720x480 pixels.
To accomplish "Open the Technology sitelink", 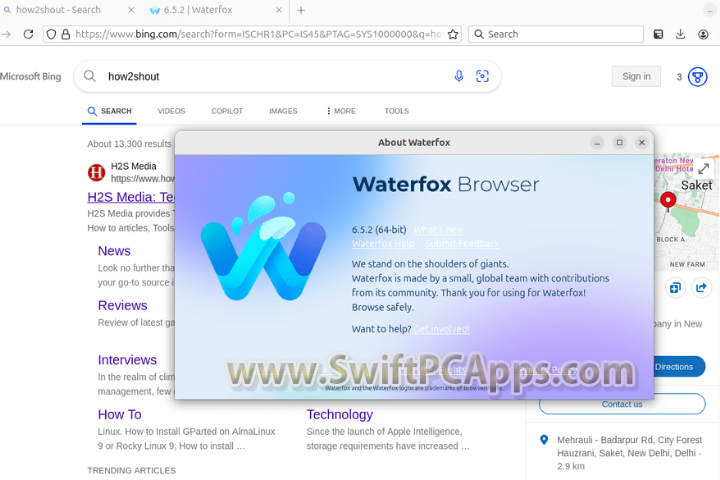I will click(x=340, y=414).
